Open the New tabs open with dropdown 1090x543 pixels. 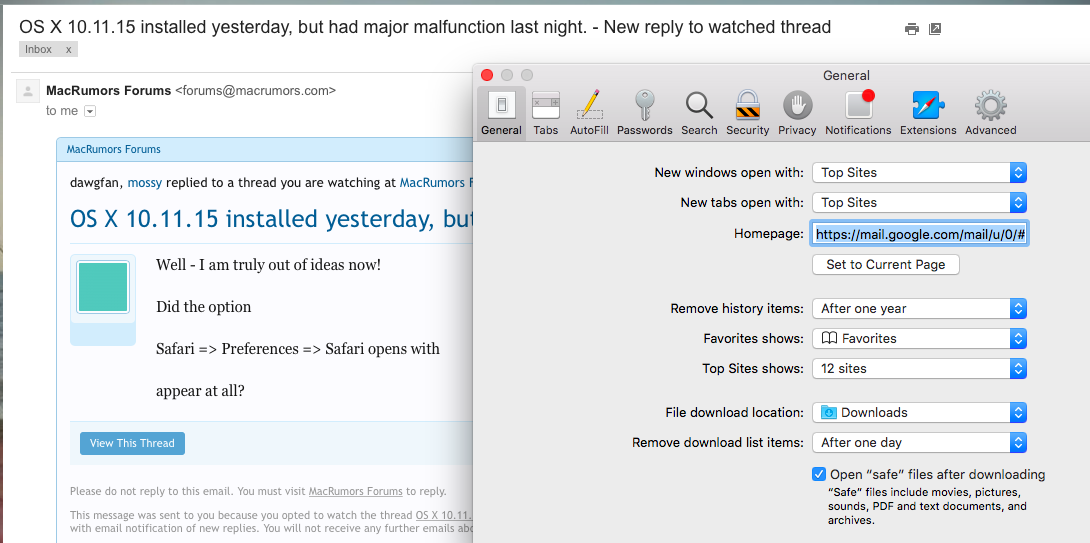click(x=919, y=202)
